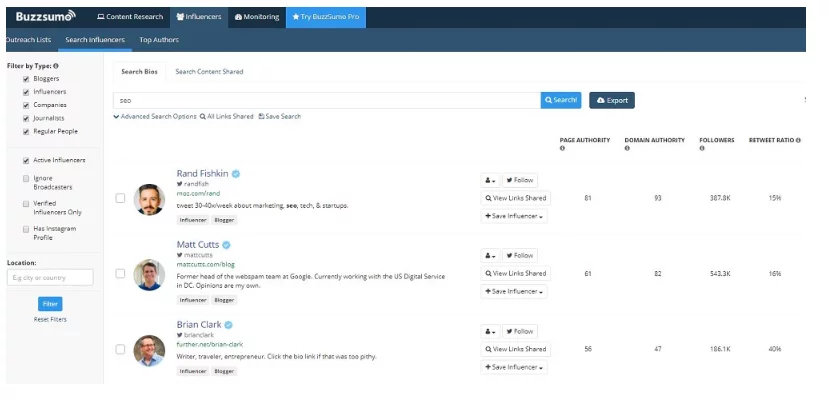Click the Location input field
Image resolution: width=833 pixels, height=400 pixels.
point(50,277)
